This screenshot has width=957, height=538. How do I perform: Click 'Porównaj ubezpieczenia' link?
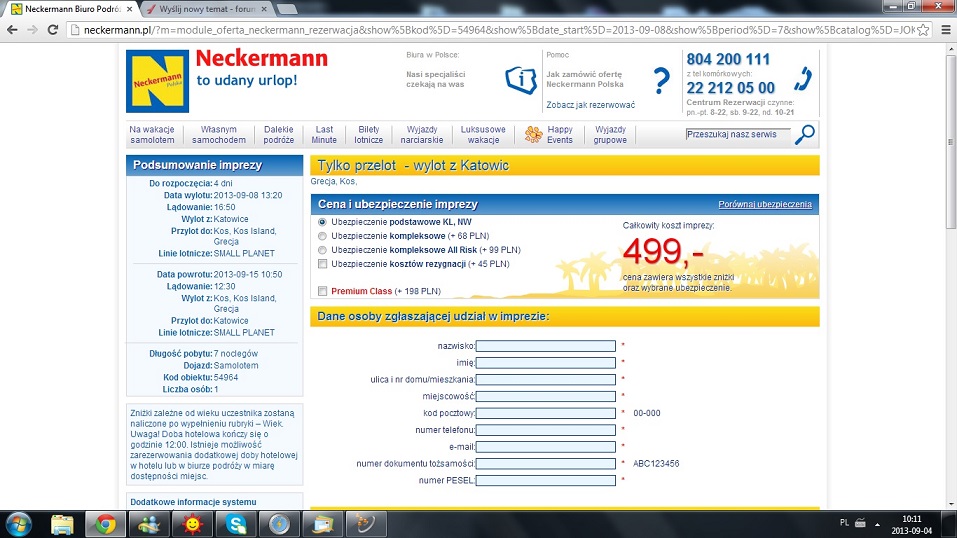click(765, 205)
